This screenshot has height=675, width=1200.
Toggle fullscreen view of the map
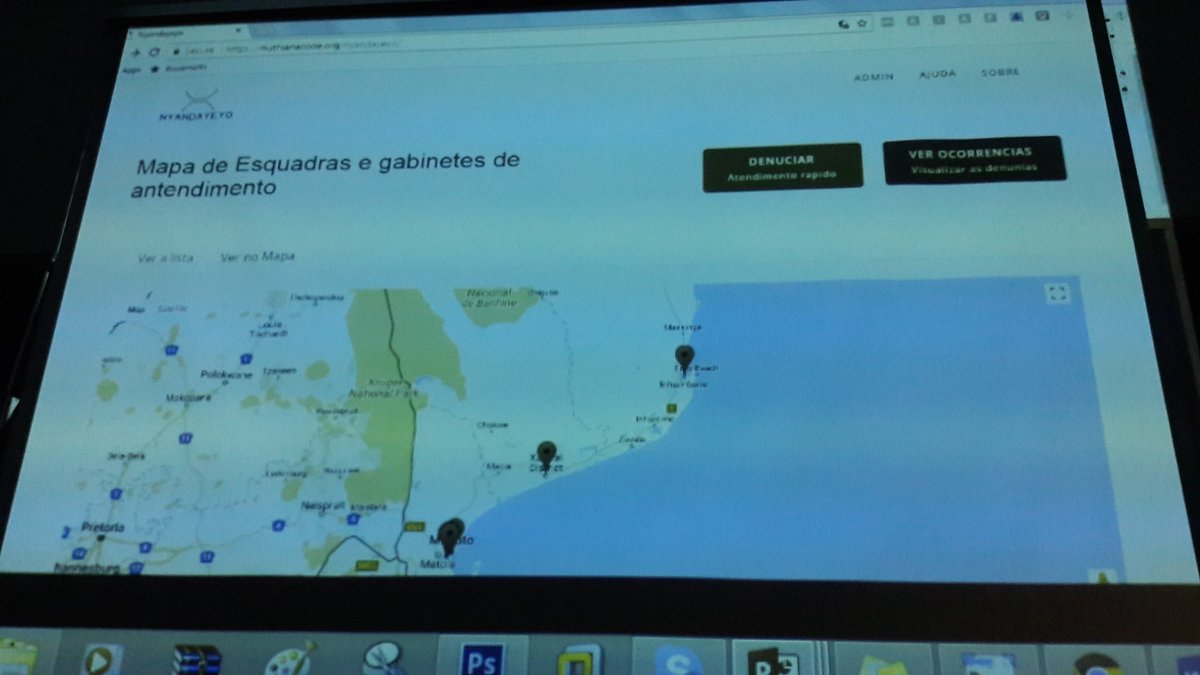(x=1057, y=294)
